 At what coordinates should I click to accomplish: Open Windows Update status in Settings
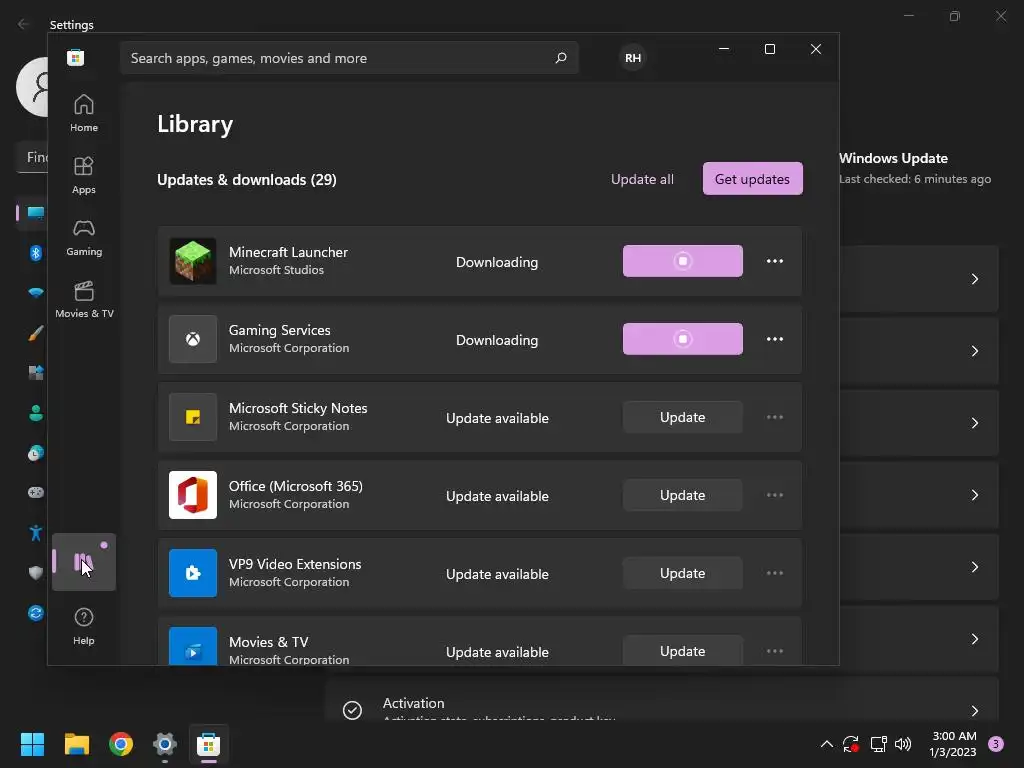pos(915,168)
